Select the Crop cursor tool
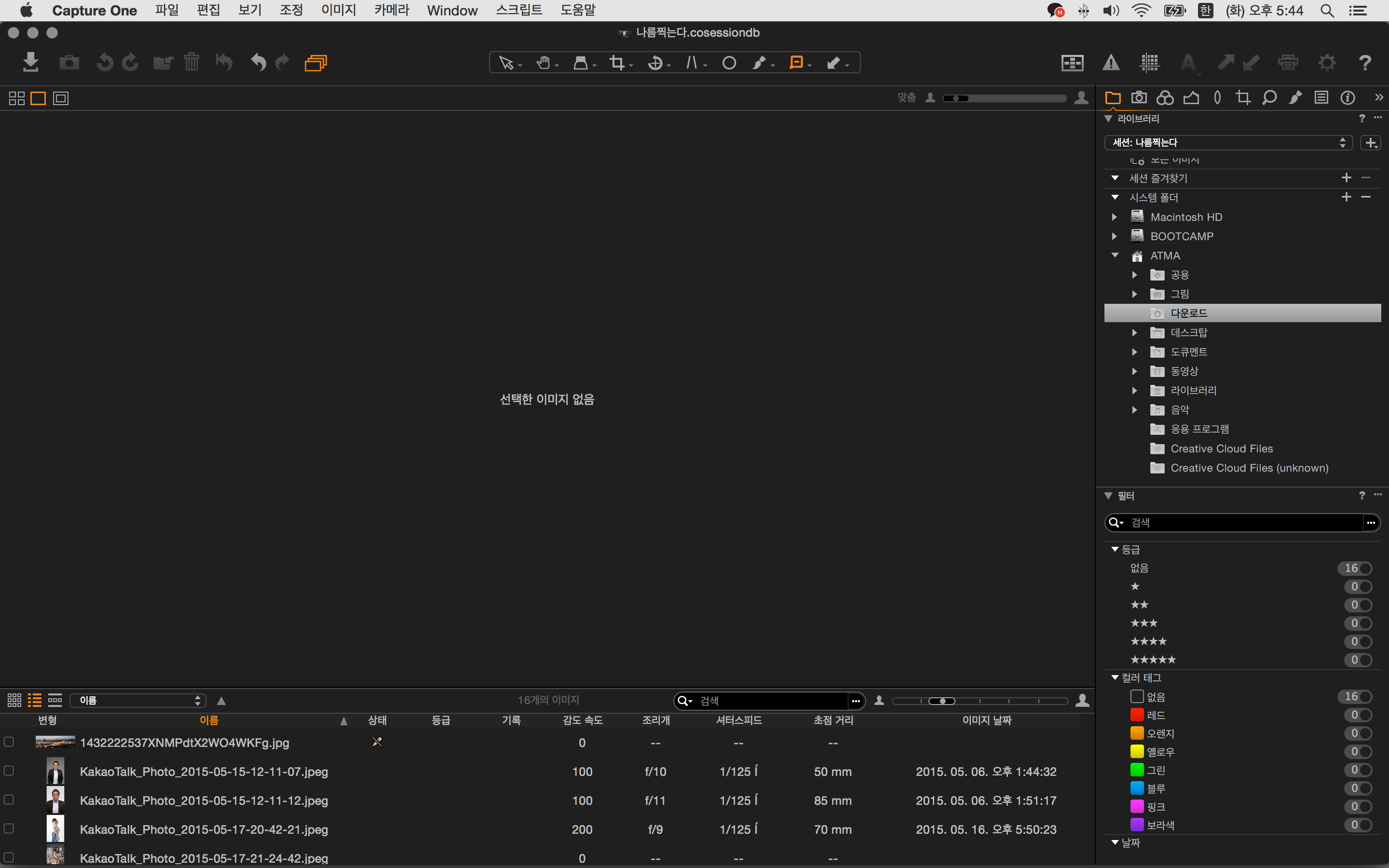This screenshot has width=1389, height=868. point(617,63)
